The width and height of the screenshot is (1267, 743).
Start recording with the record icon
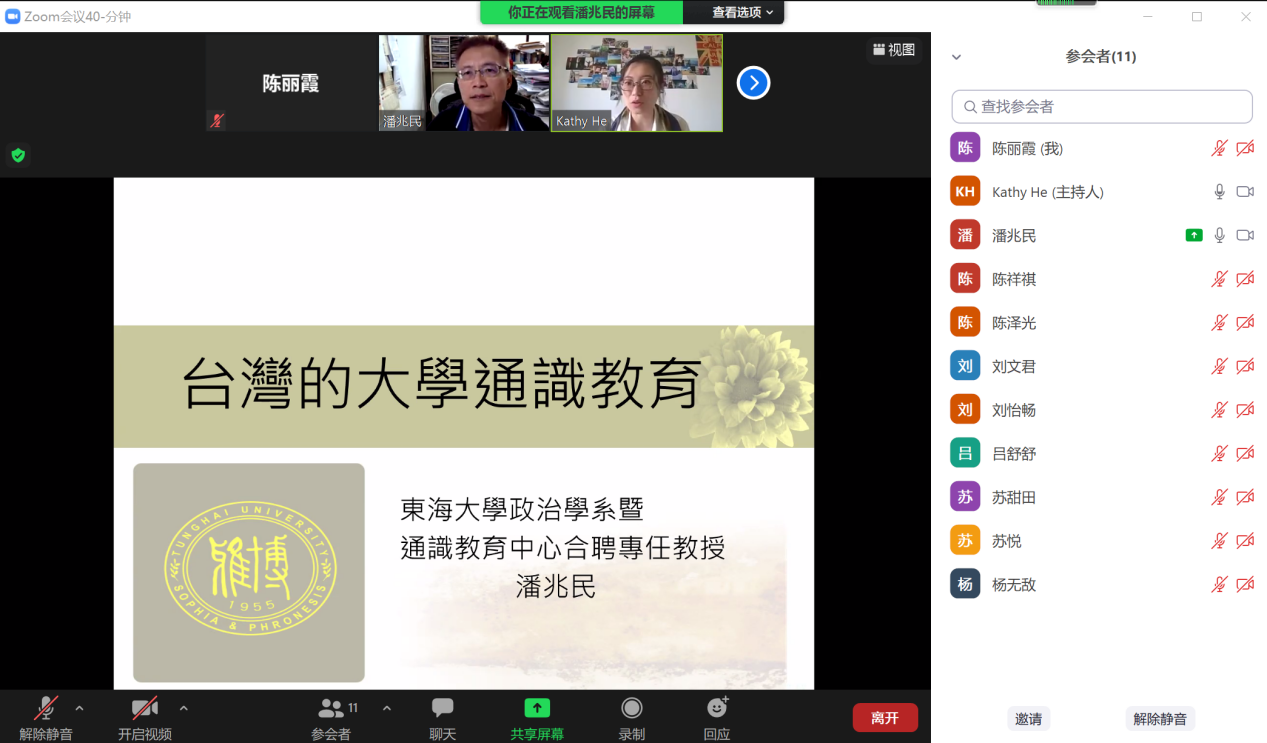631,709
